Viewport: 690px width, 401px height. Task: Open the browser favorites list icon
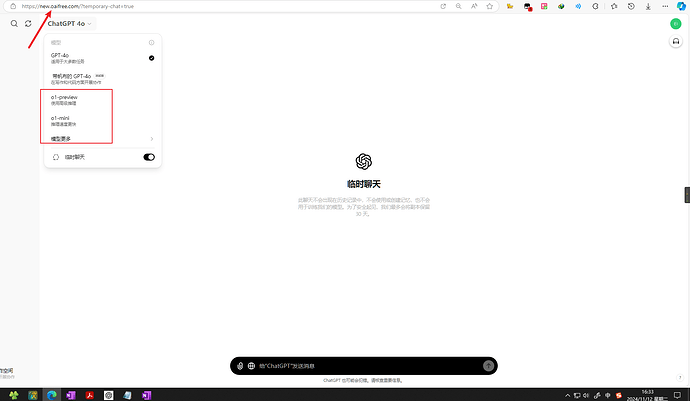[614, 6]
